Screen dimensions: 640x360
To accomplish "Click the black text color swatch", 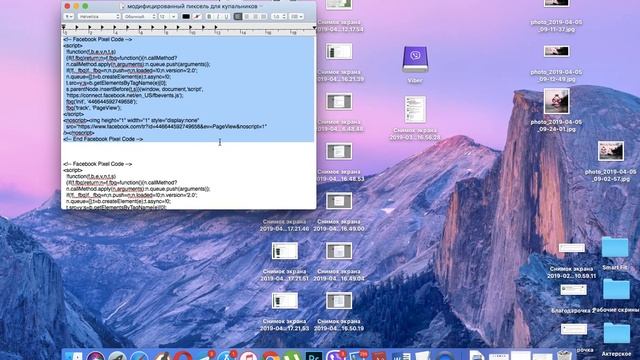I will pos(186,16).
